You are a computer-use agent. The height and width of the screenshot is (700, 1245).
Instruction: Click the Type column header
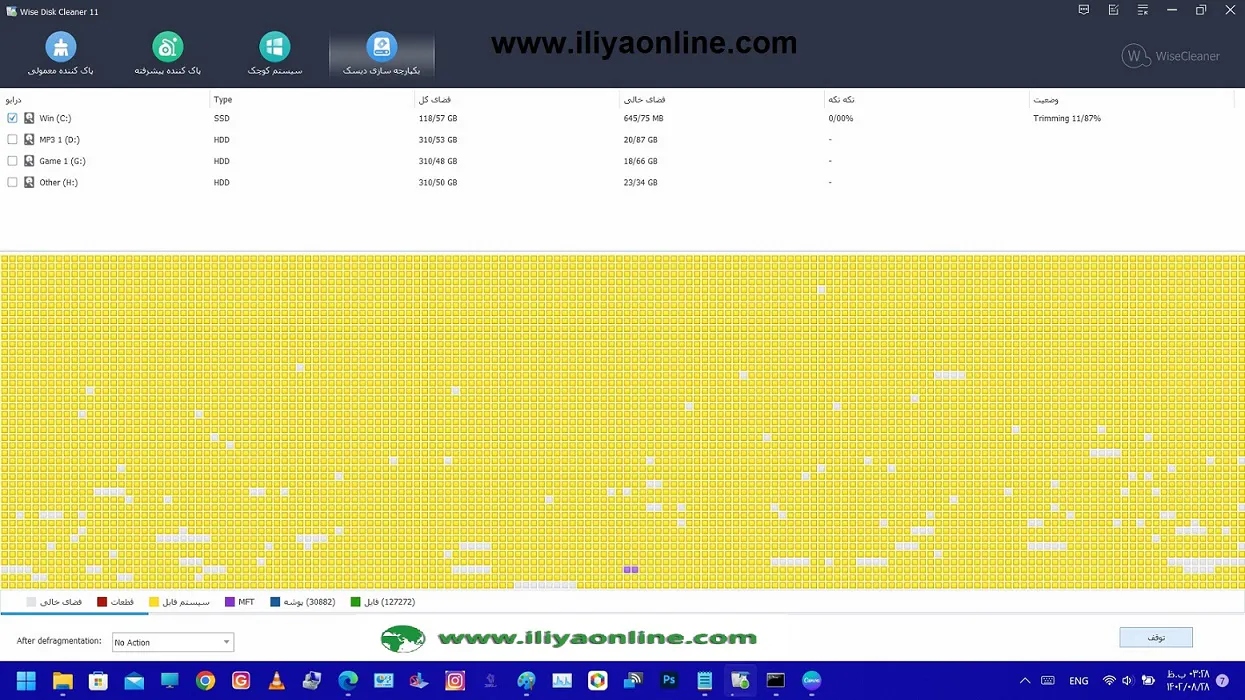coord(223,100)
